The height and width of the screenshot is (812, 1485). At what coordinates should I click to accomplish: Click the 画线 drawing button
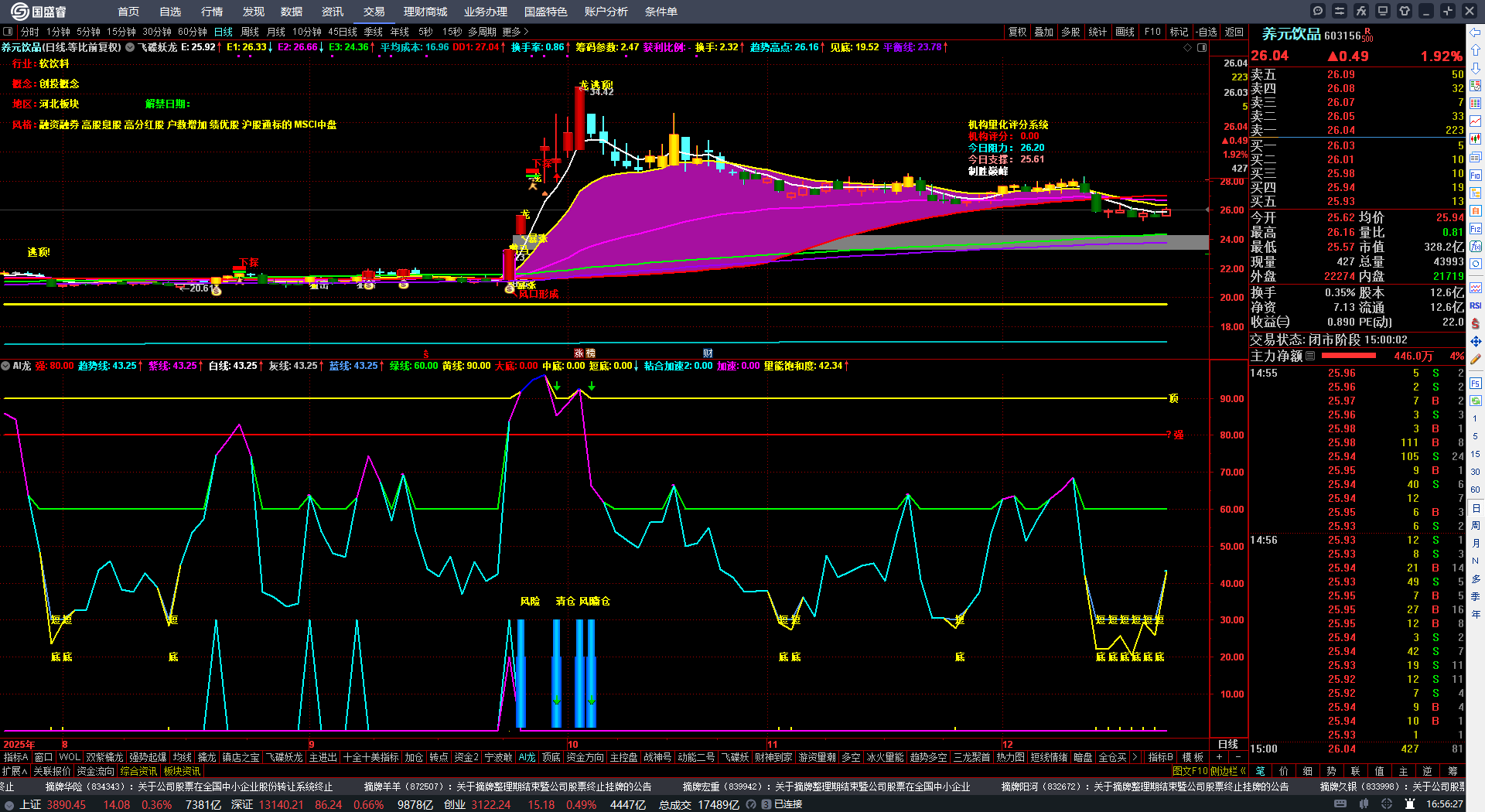click(x=1125, y=32)
